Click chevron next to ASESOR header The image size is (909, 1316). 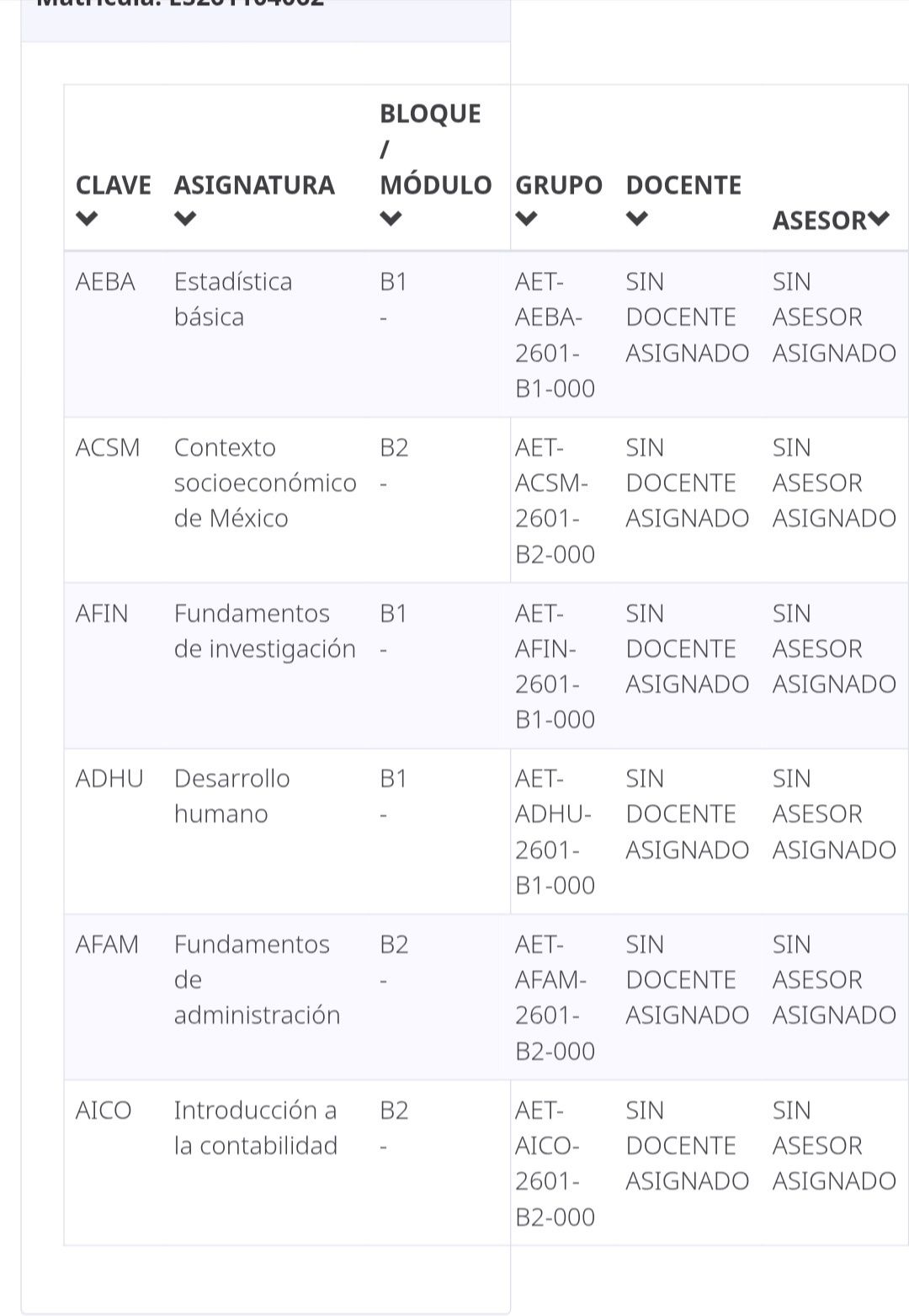pos(879,220)
